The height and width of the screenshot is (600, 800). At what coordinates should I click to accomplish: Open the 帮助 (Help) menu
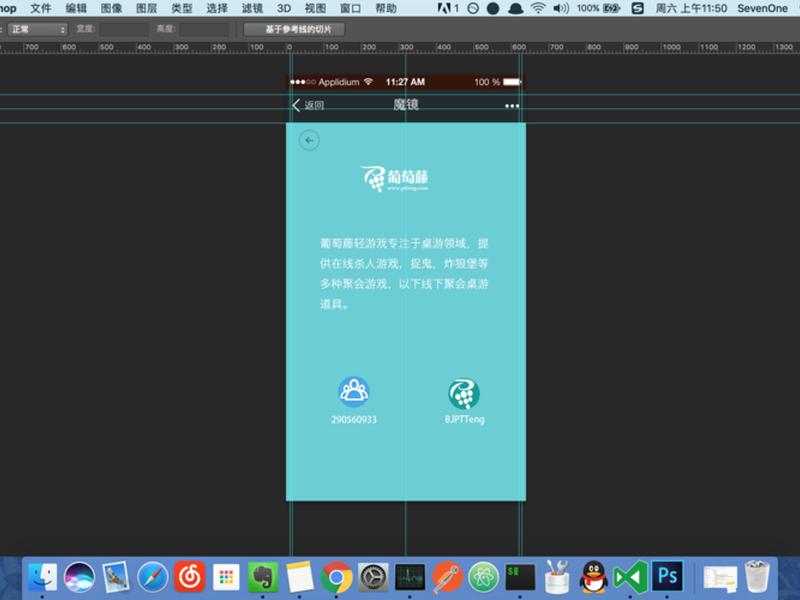click(386, 8)
